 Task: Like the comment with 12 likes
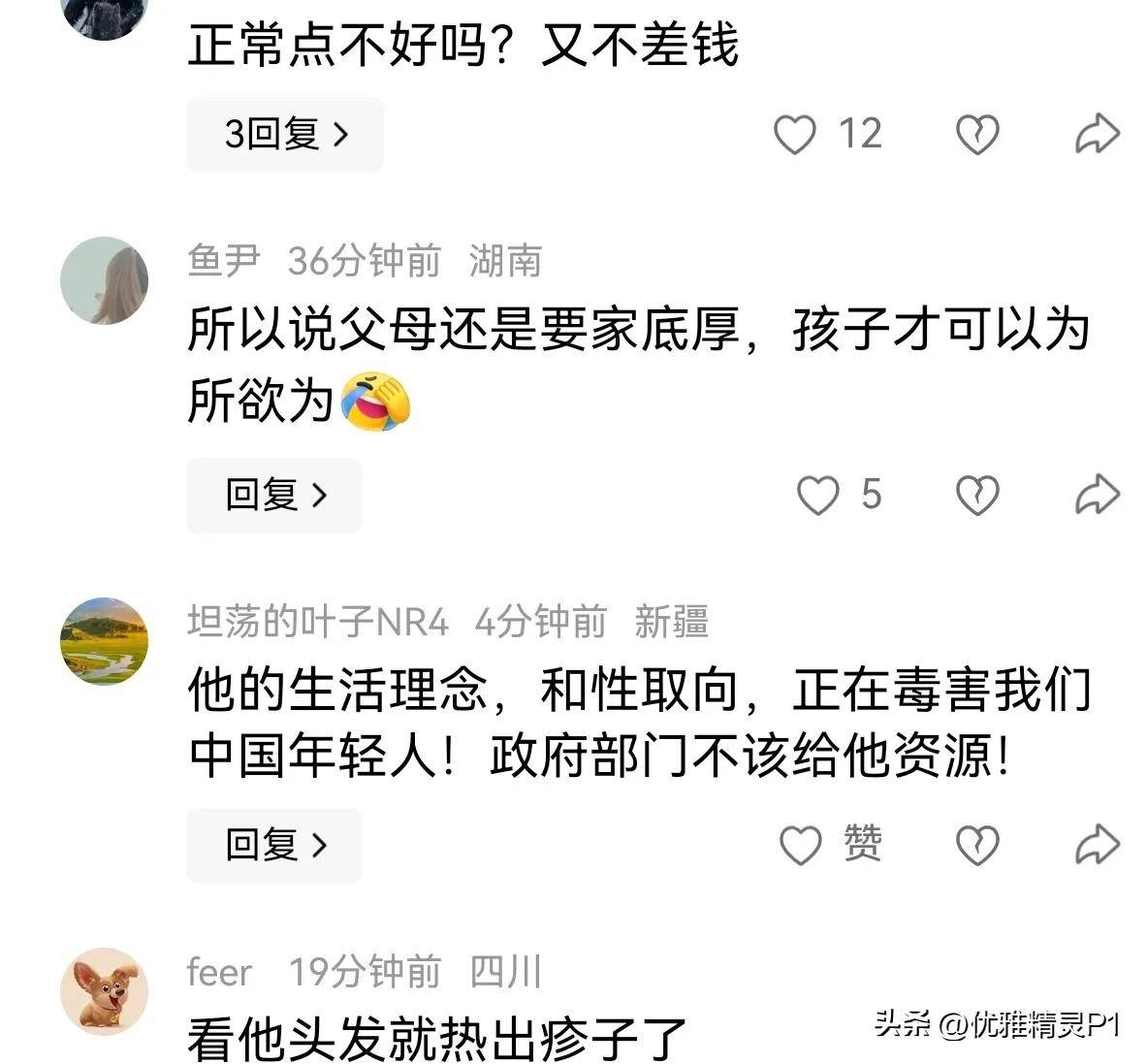794,135
